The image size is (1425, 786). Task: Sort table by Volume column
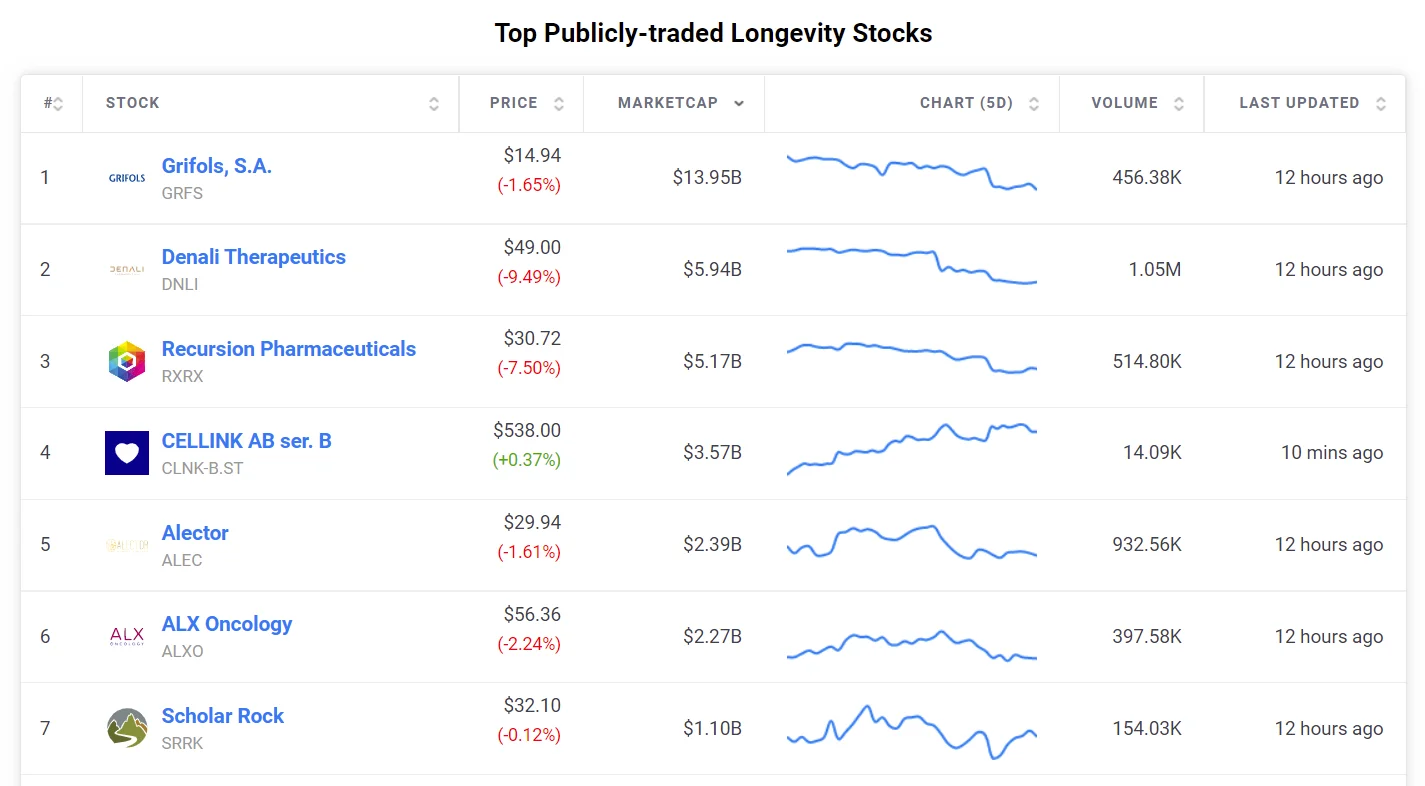1179,104
